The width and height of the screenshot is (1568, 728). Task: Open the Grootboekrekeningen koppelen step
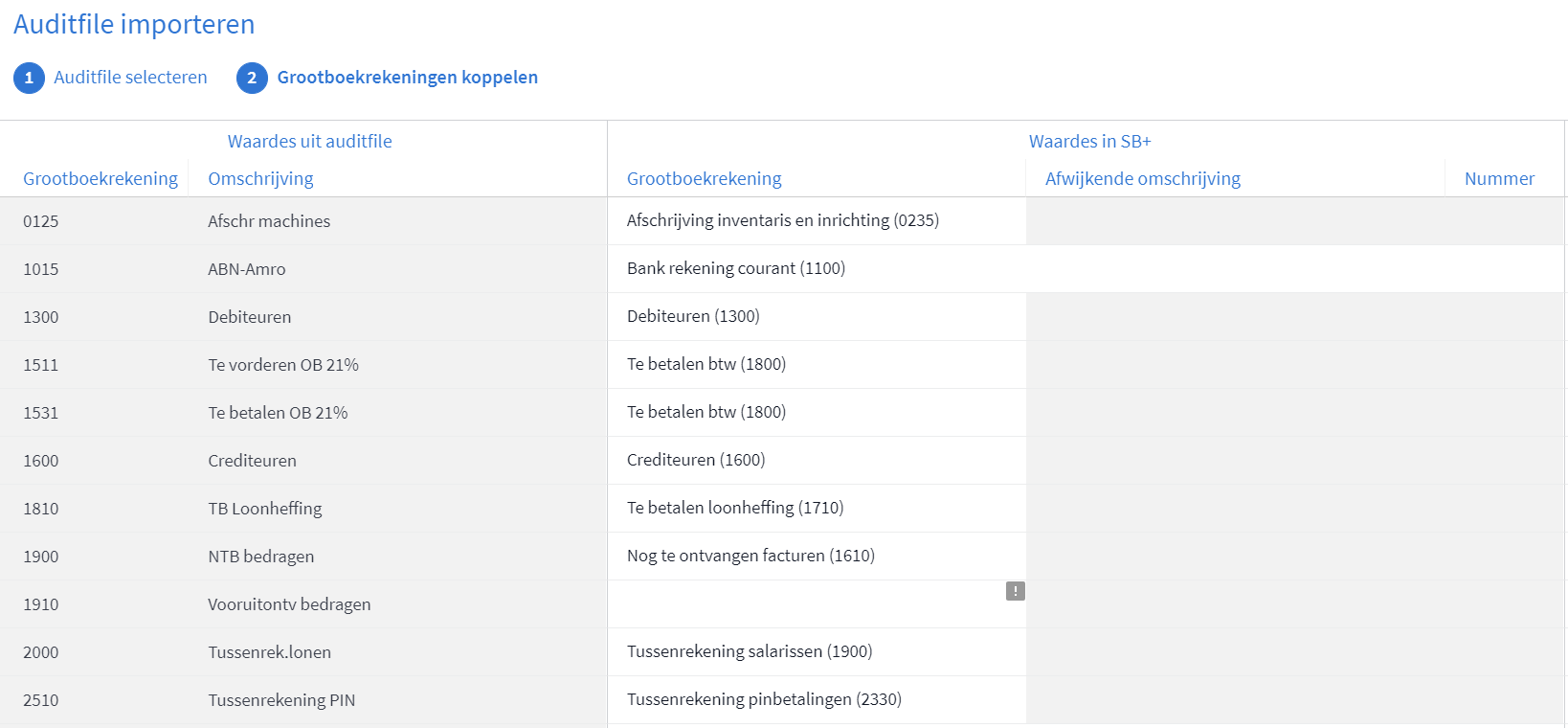(x=407, y=78)
